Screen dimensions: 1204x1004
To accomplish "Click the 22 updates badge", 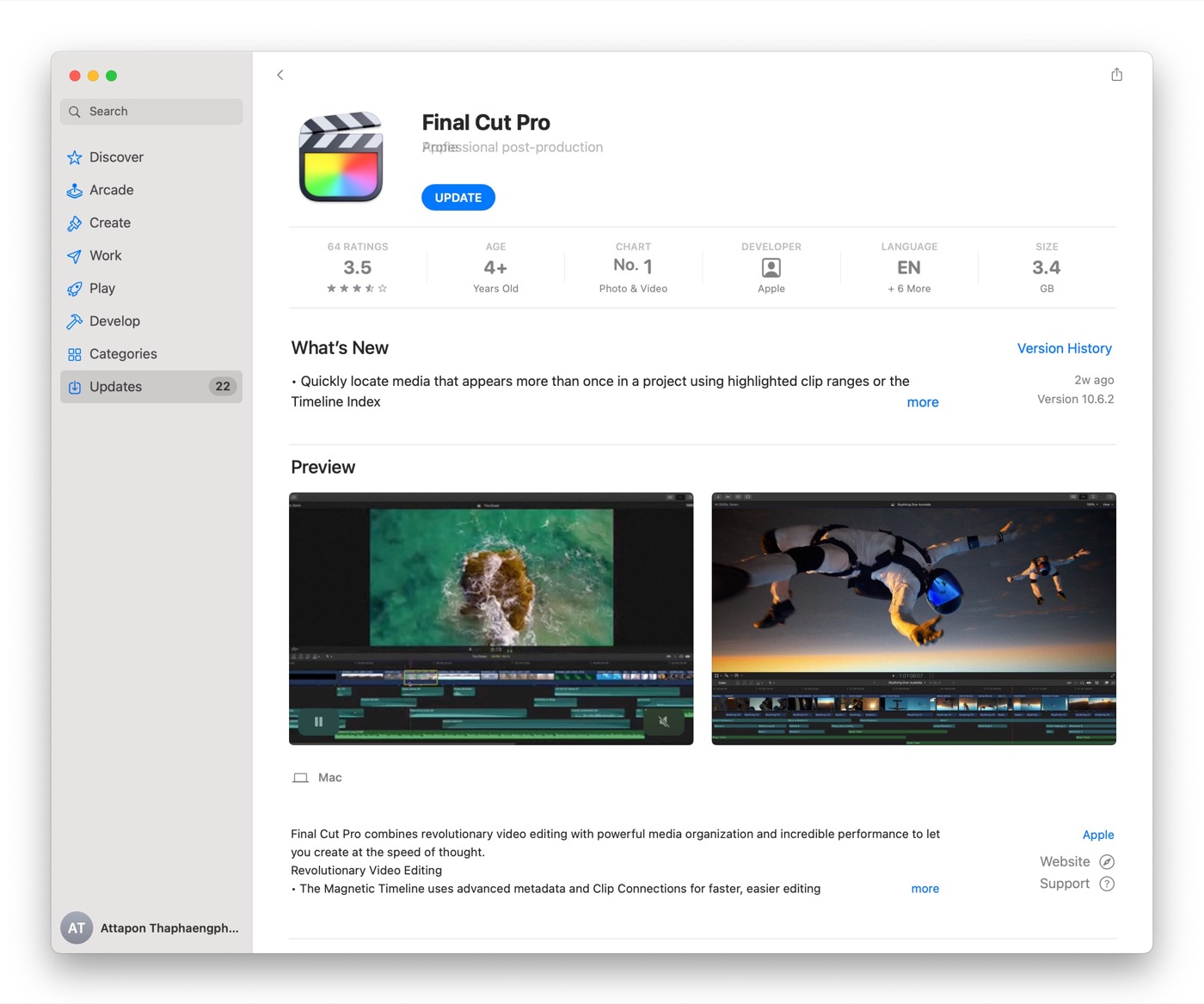I will (223, 387).
